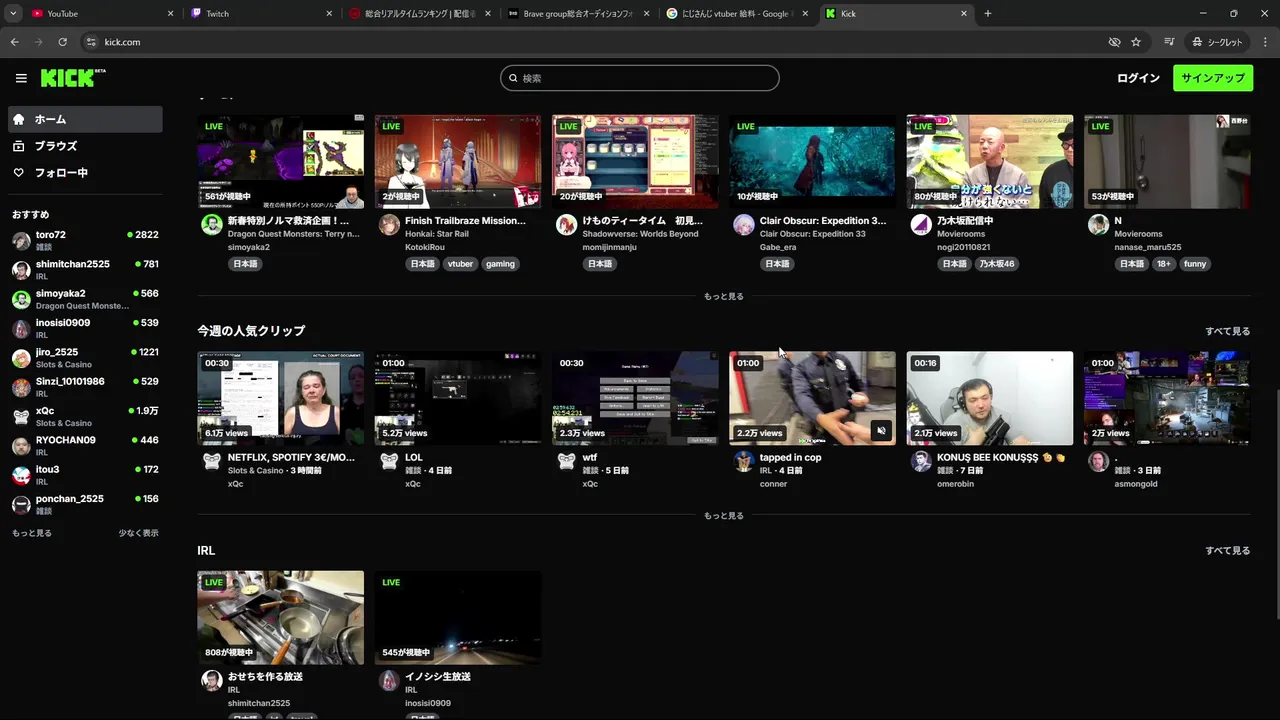Open the シークレット incognito profile button
The height and width of the screenshot is (720, 1280).
[1217, 42]
